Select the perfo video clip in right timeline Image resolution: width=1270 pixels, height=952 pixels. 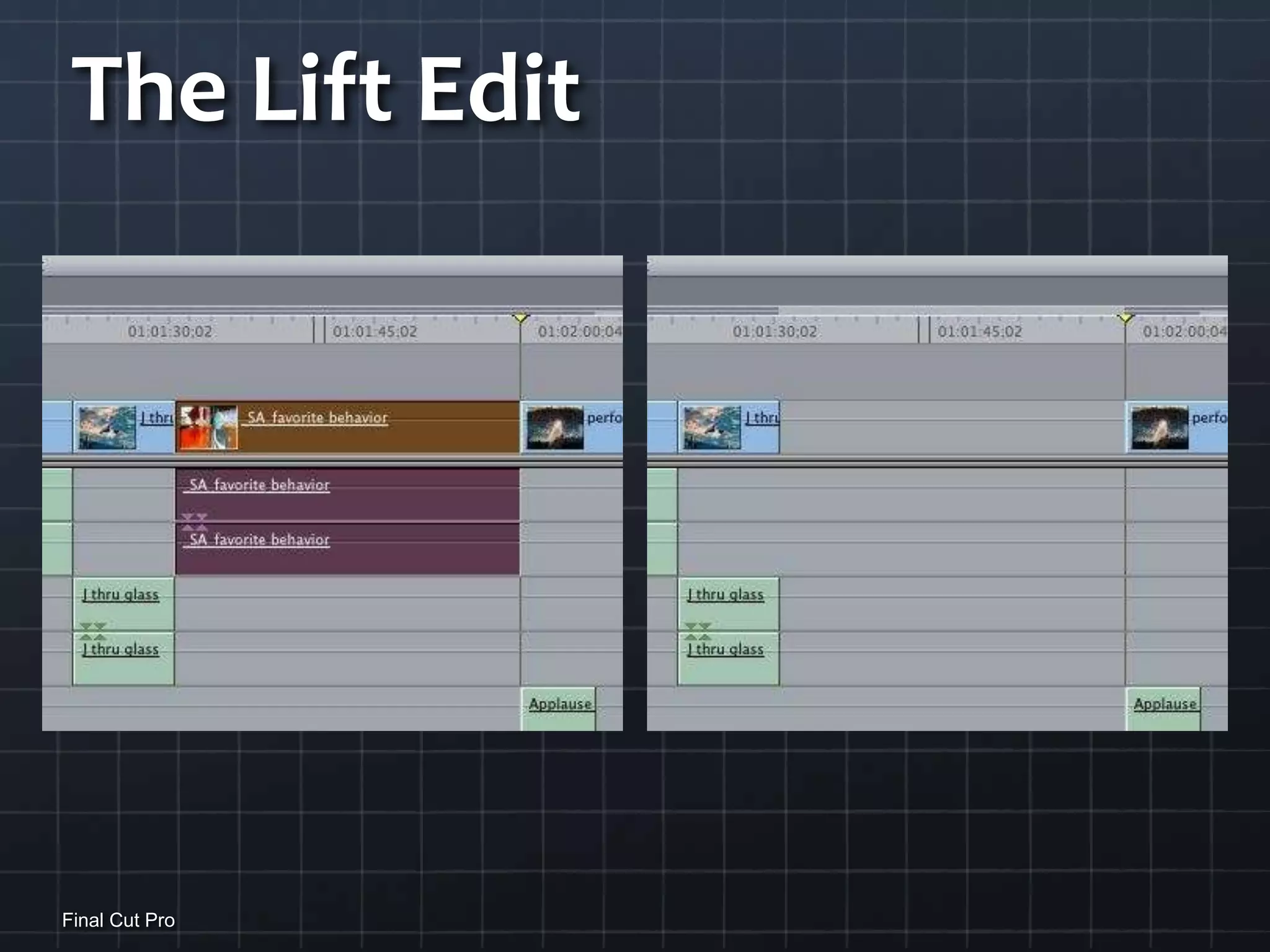click(x=1177, y=427)
